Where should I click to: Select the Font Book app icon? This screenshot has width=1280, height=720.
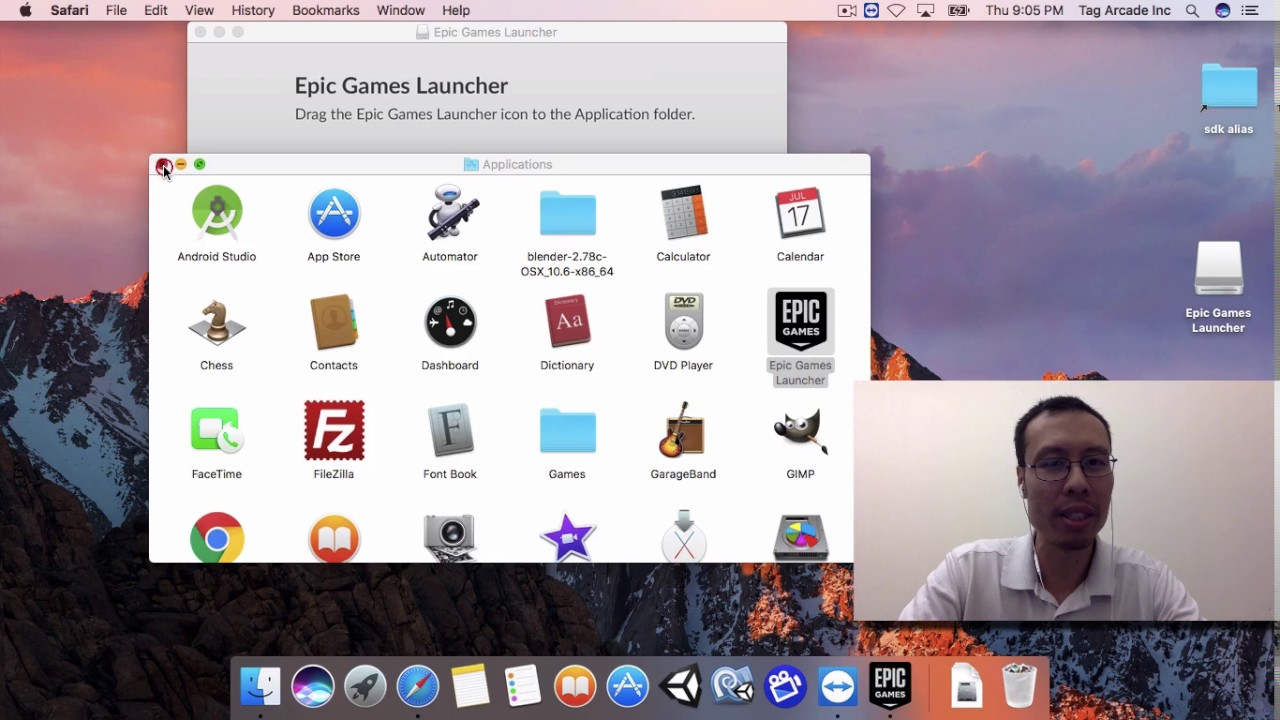tap(450, 431)
